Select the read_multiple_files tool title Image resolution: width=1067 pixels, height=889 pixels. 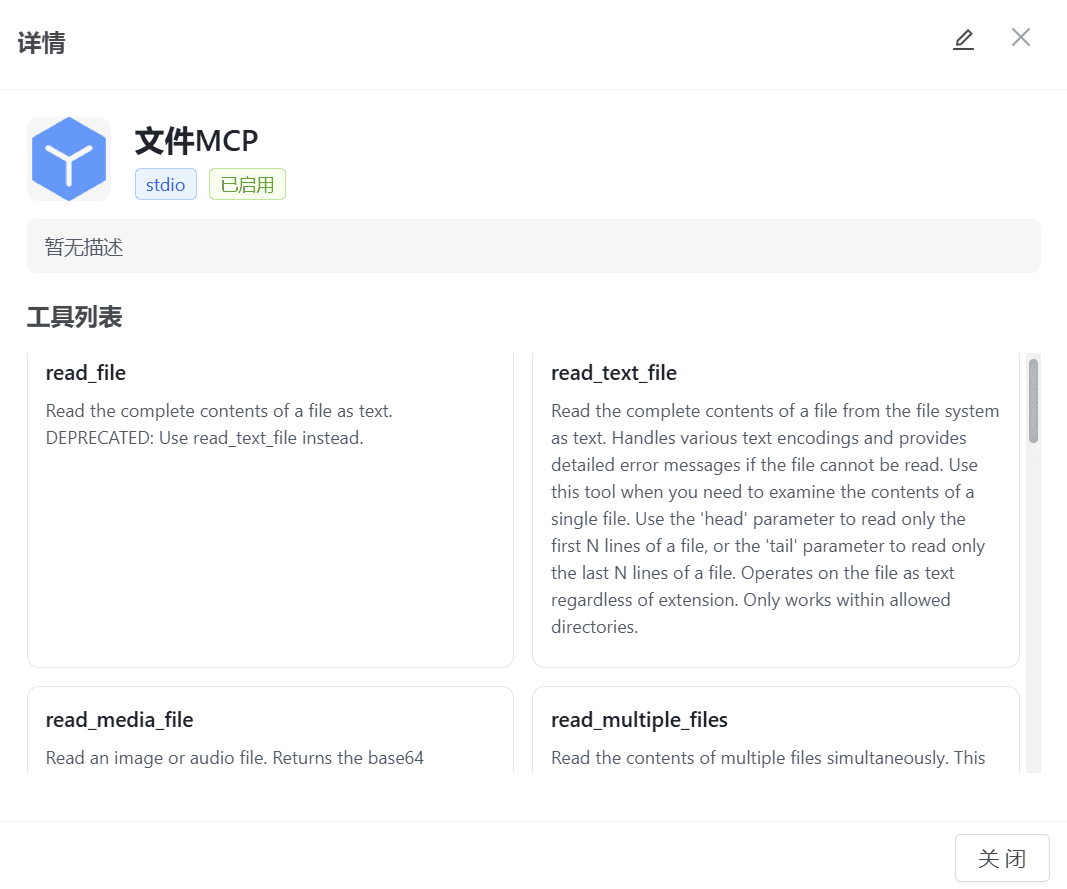639,720
